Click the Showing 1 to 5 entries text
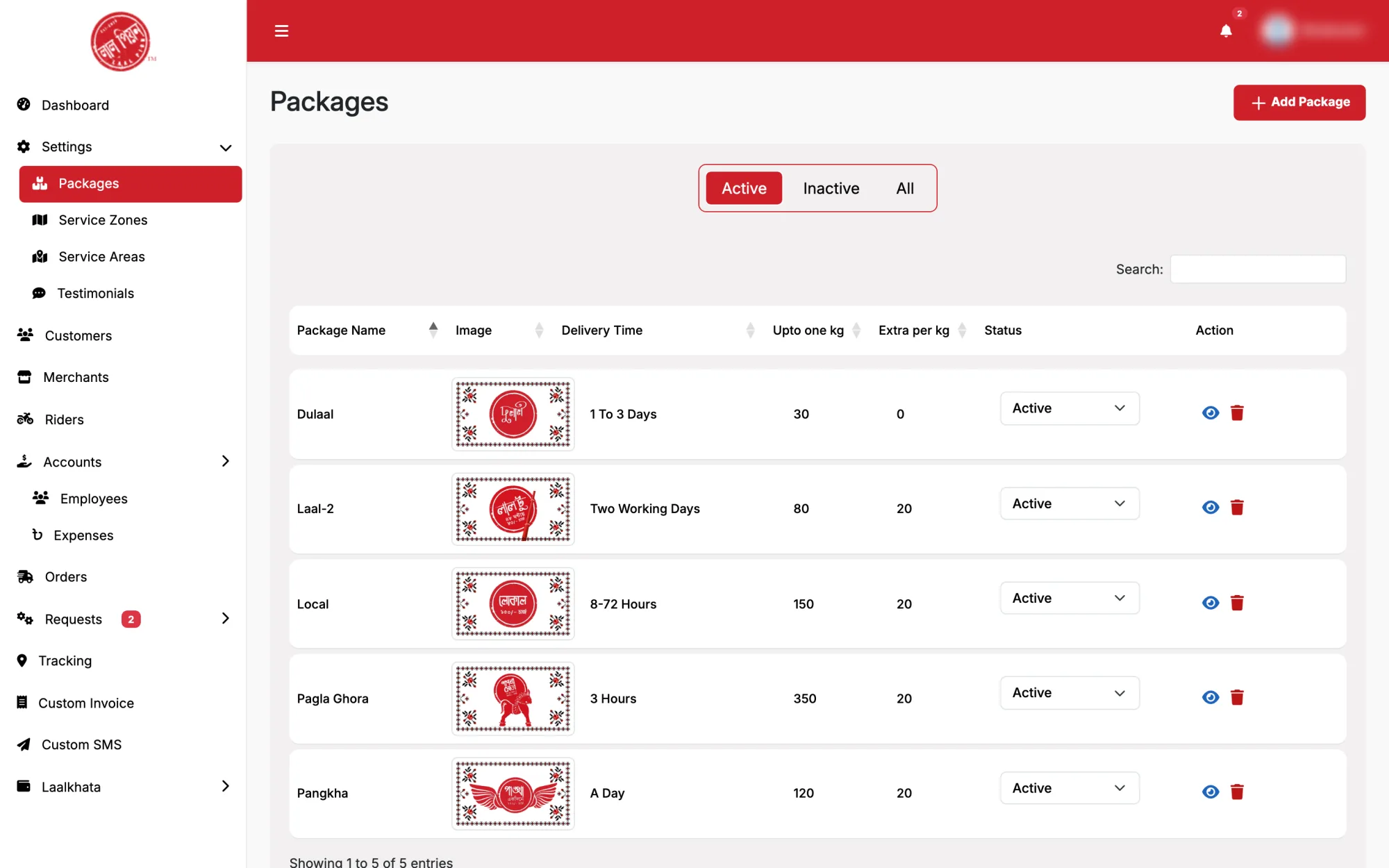1389x868 pixels. 371,862
